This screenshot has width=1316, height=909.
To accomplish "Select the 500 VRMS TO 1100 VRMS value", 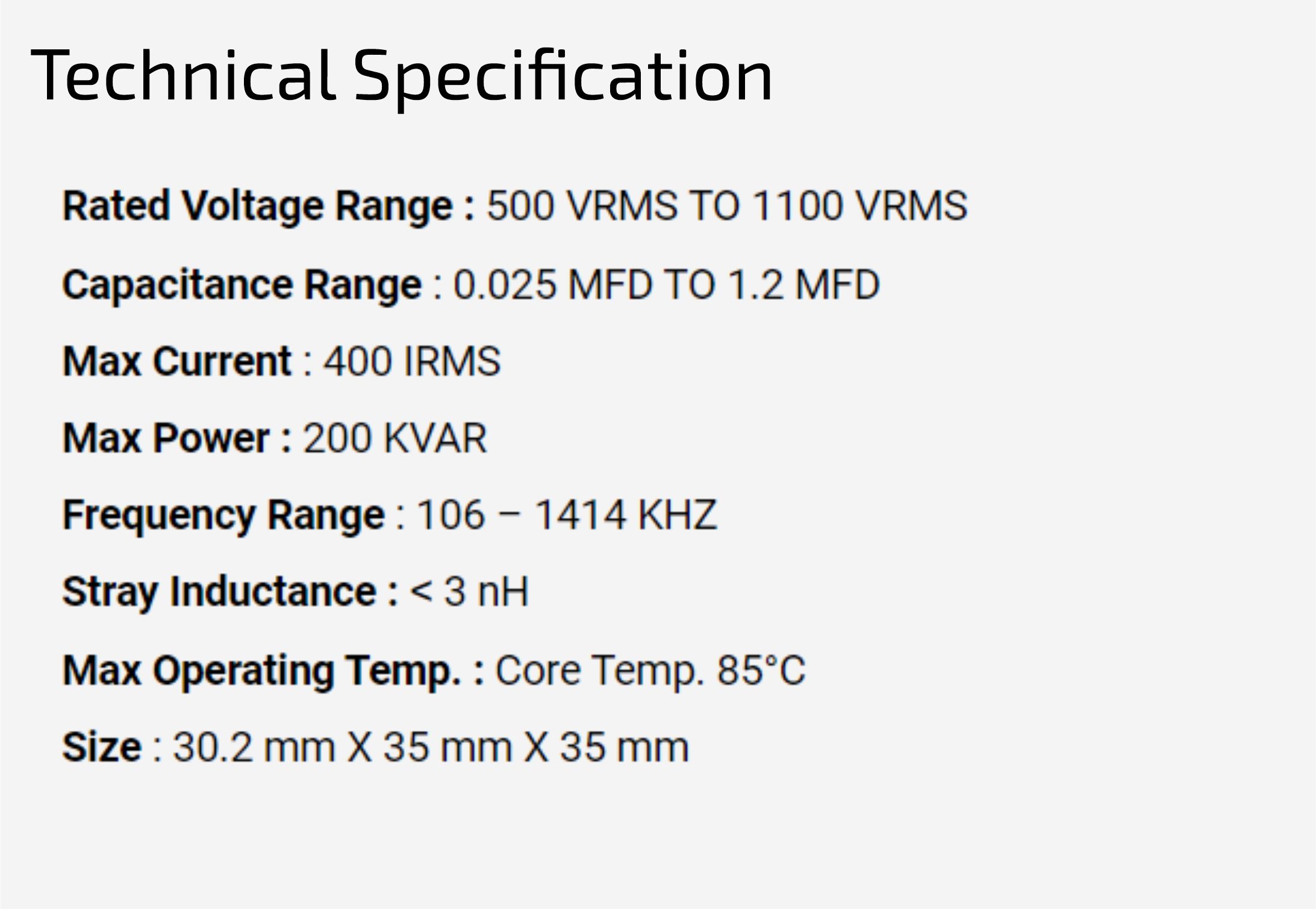I will (x=727, y=206).
